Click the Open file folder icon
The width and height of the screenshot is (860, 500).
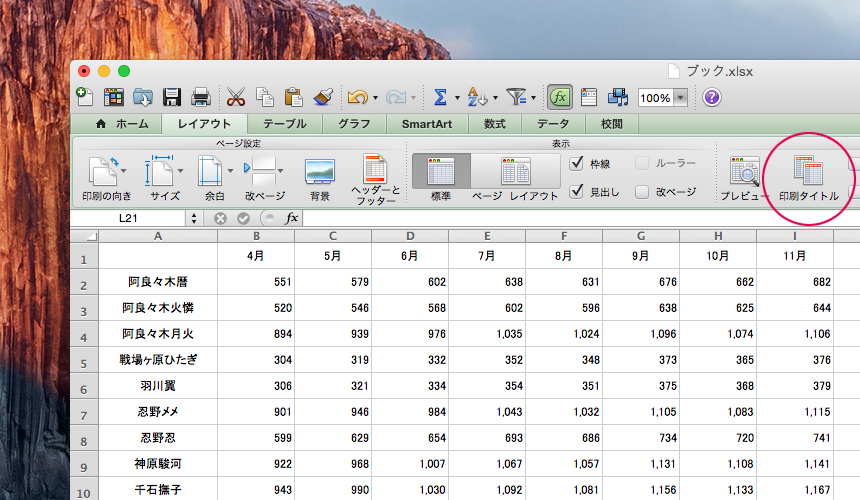pyautogui.click(x=143, y=97)
